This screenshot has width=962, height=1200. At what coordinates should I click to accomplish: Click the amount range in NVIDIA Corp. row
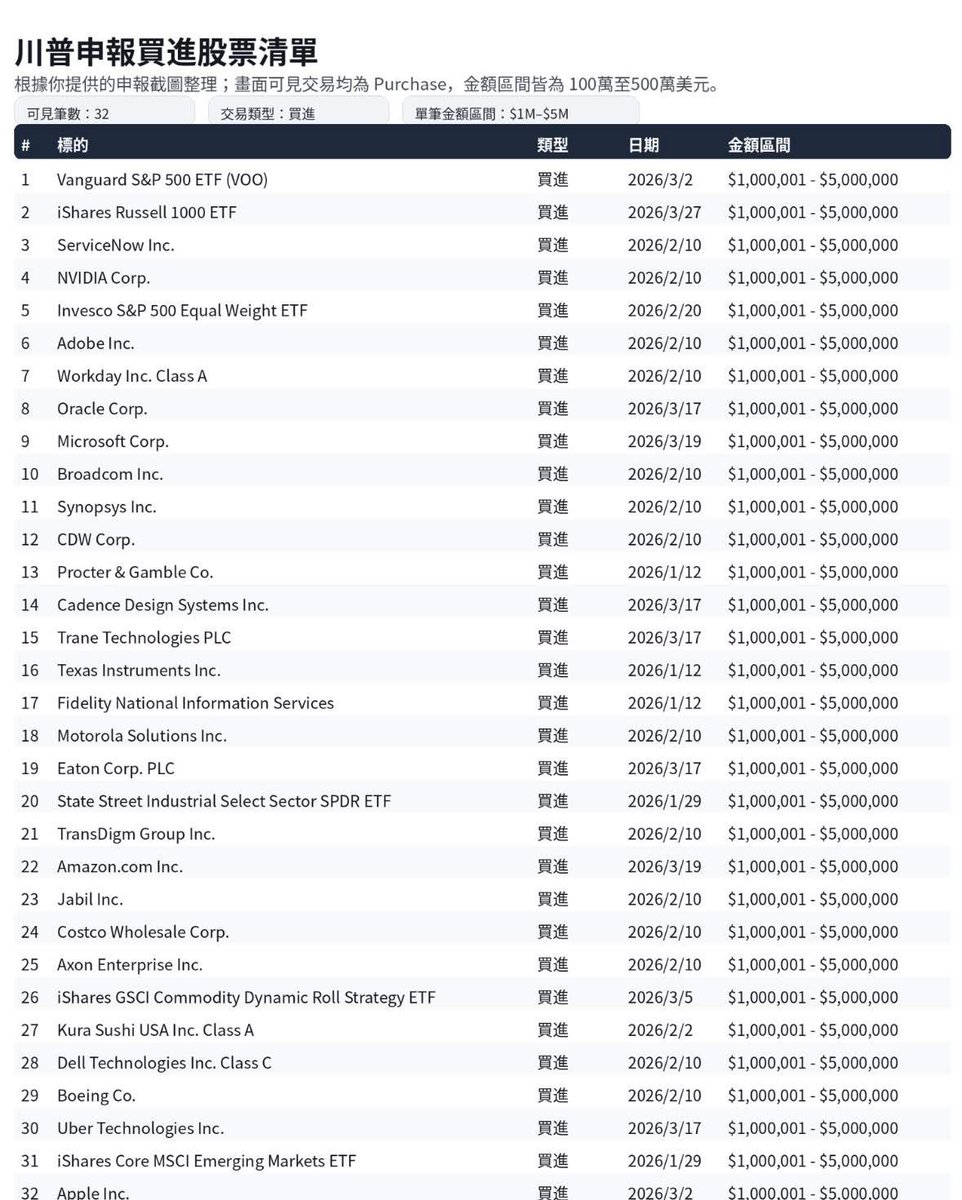pos(813,278)
